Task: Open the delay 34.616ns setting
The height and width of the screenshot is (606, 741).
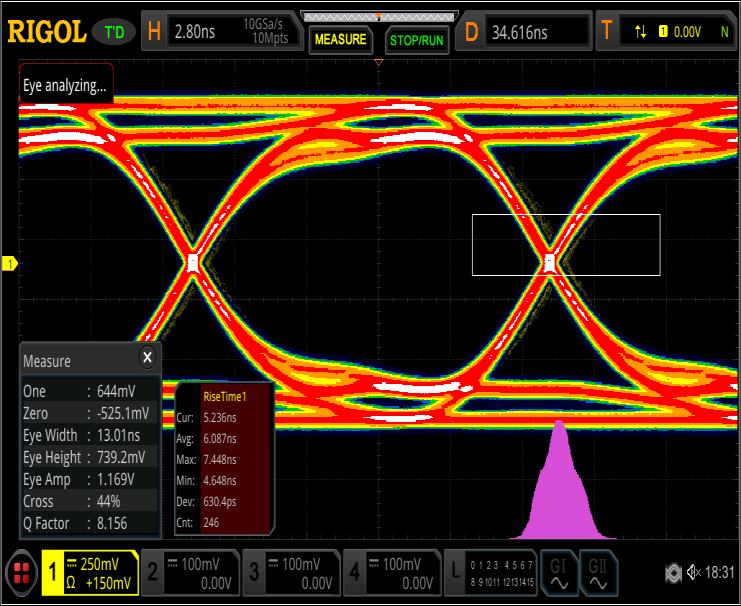Action: coord(525,32)
